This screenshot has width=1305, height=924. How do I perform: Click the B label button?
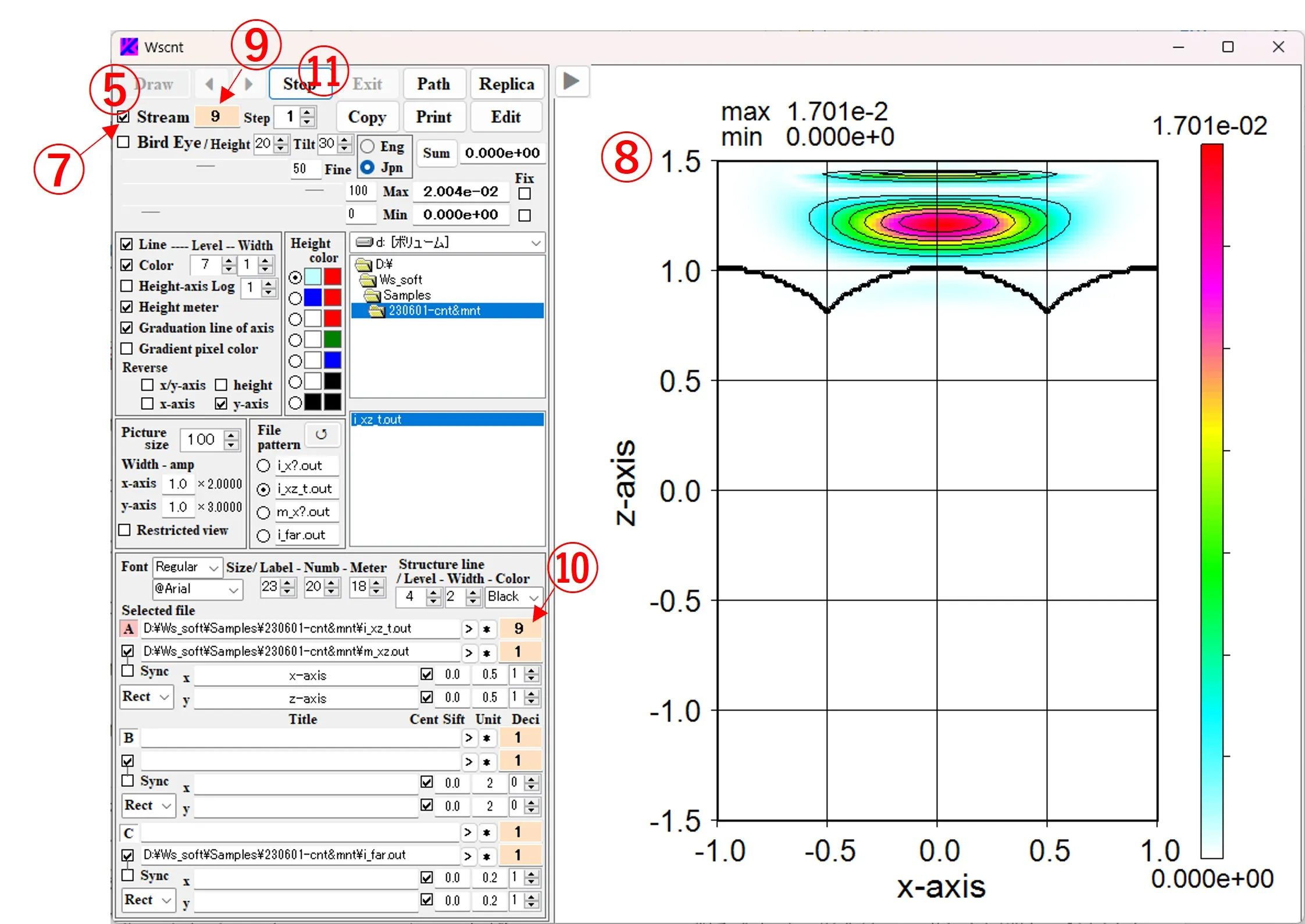click(x=129, y=738)
